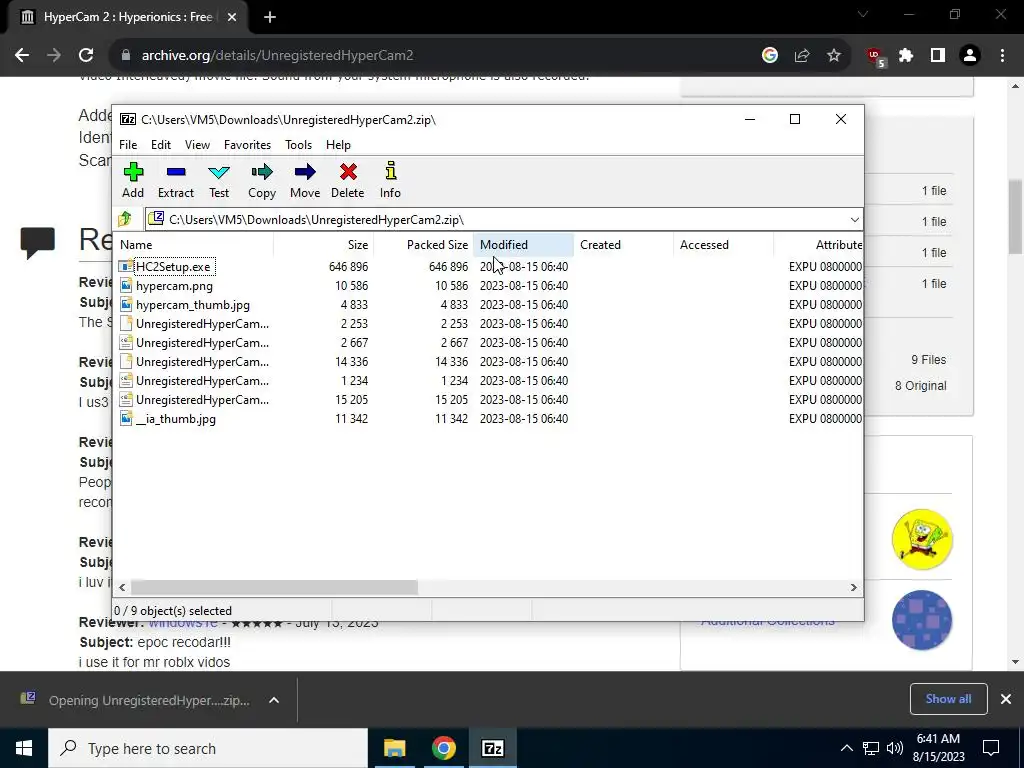Show hidden system tray icons
Screen dimensions: 1024x768
coord(846,748)
